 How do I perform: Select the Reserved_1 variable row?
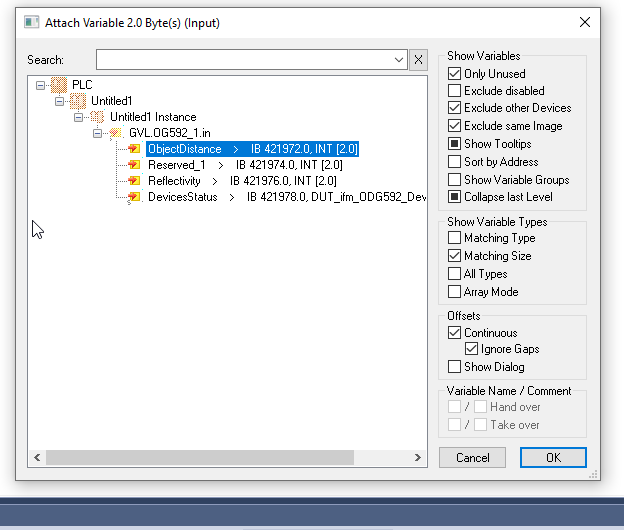coord(245,165)
